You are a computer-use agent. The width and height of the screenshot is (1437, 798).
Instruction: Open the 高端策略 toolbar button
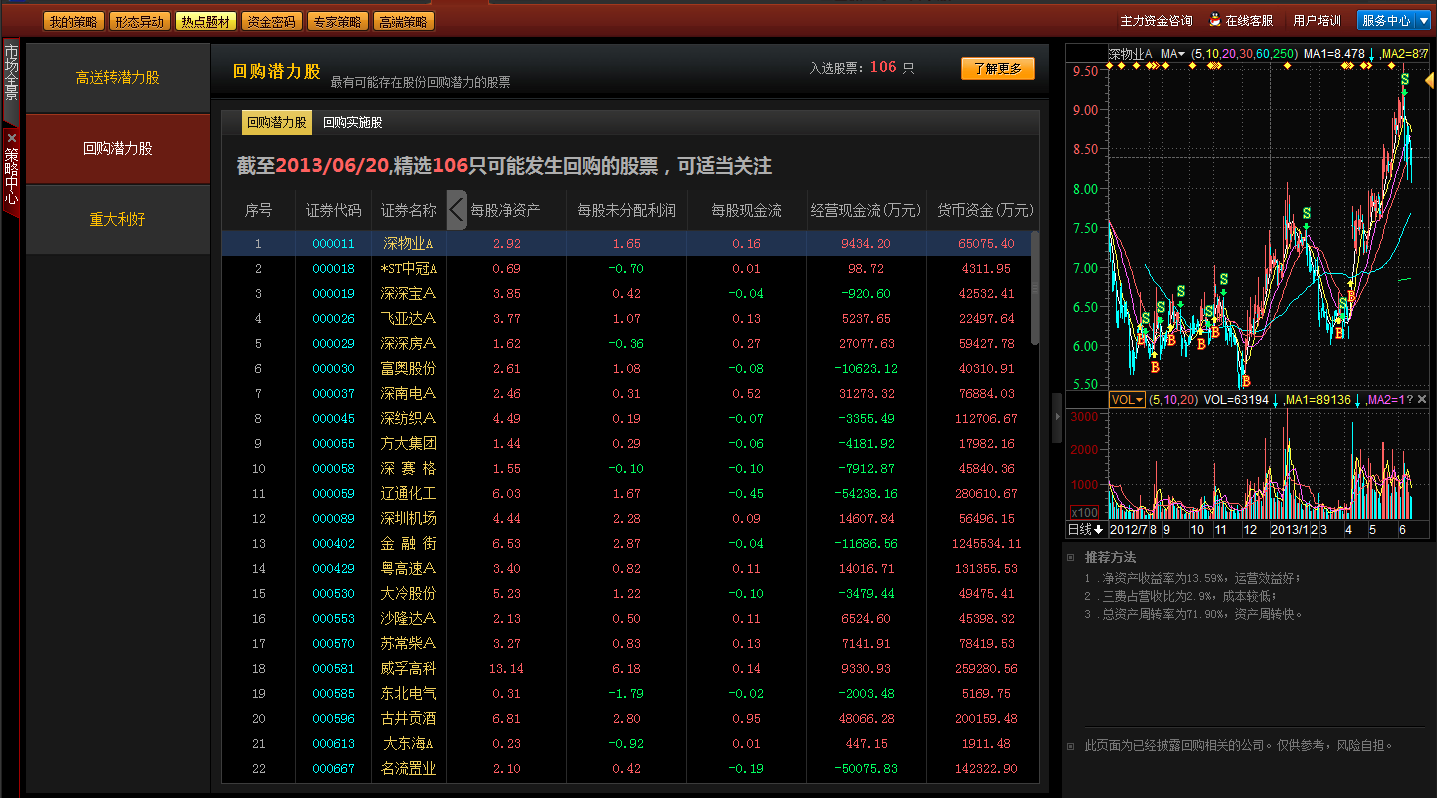point(404,21)
